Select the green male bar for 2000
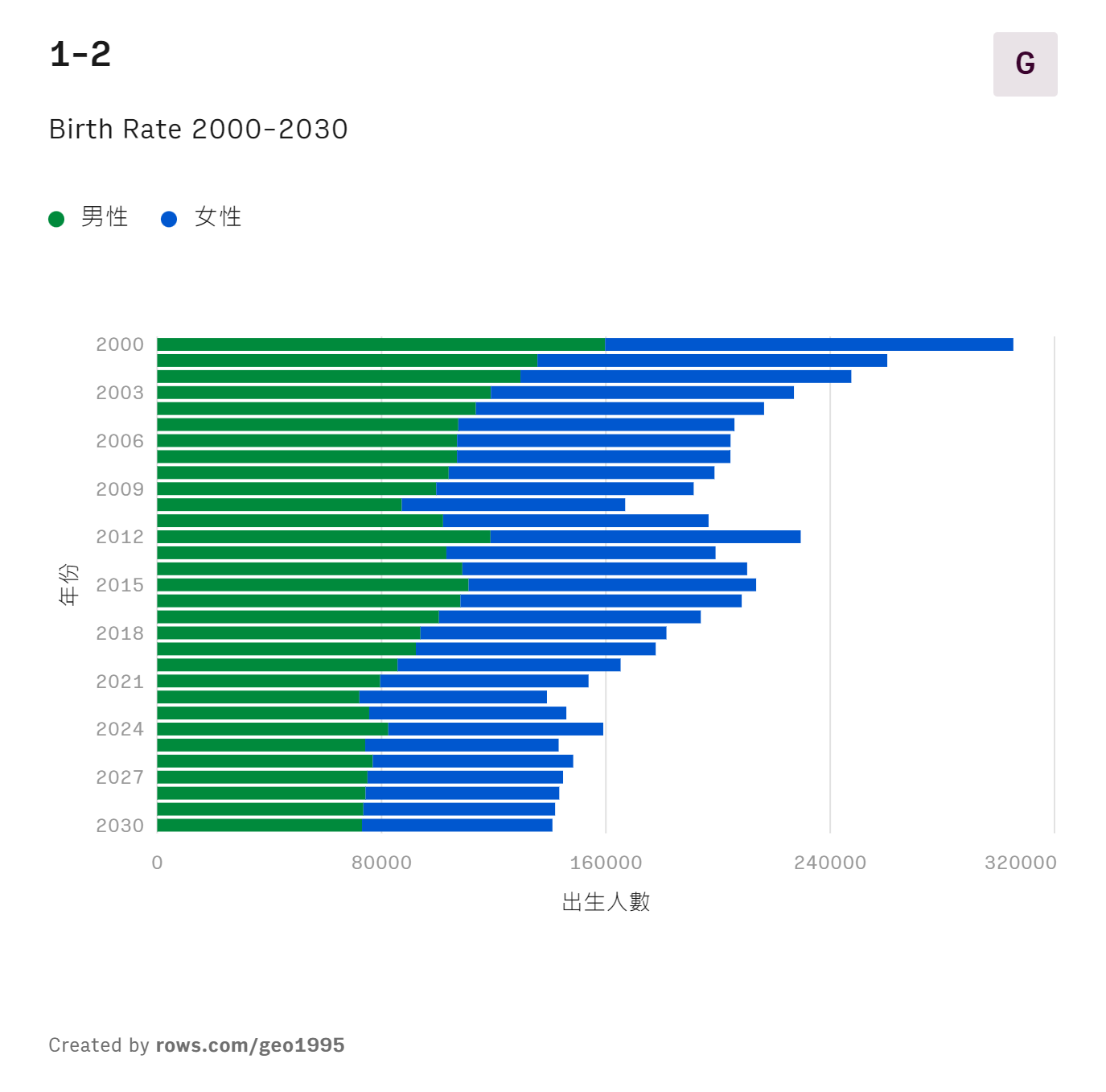The width and height of the screenshot is (1106, 1092). click(x=380, y=344)
